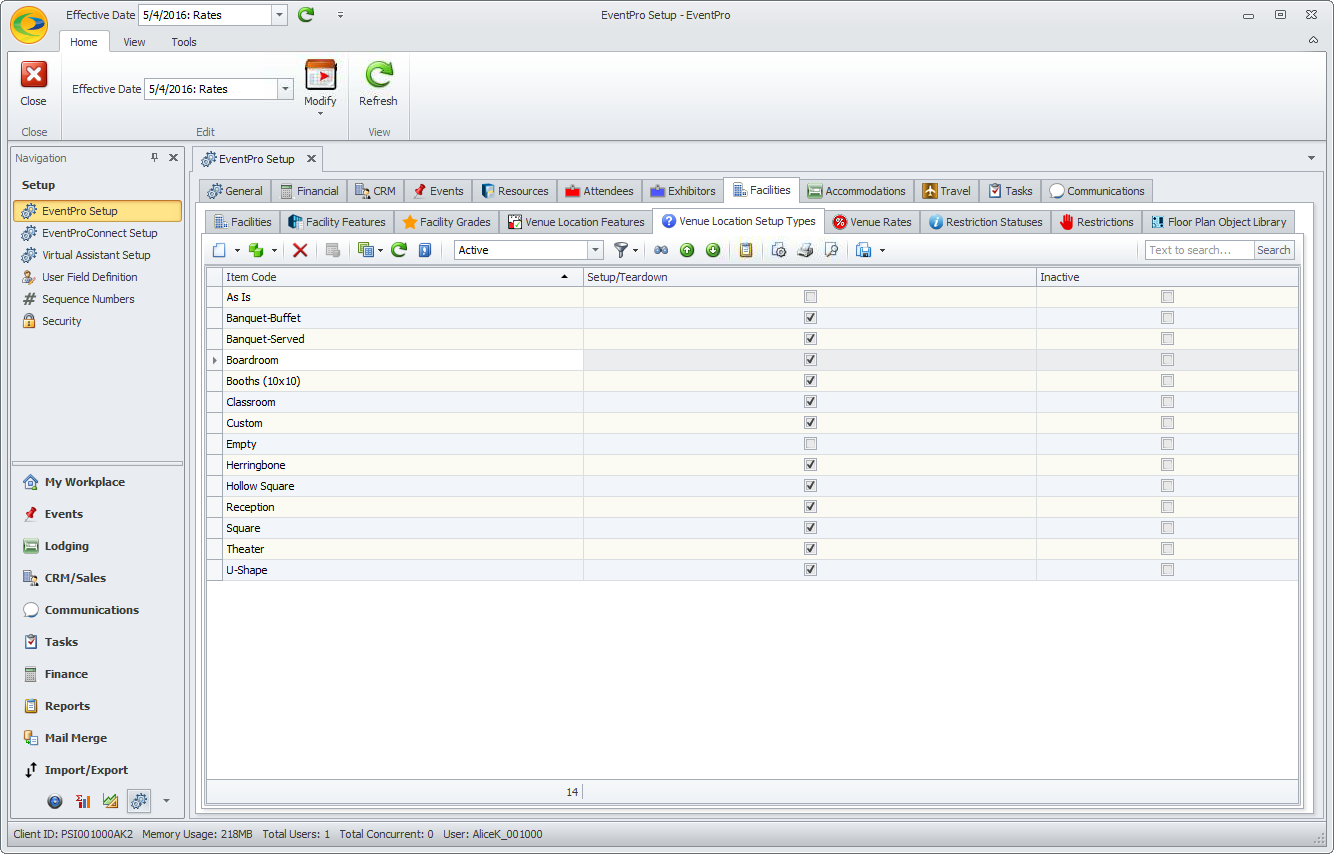Check Inactive for Custom row

1167,423
